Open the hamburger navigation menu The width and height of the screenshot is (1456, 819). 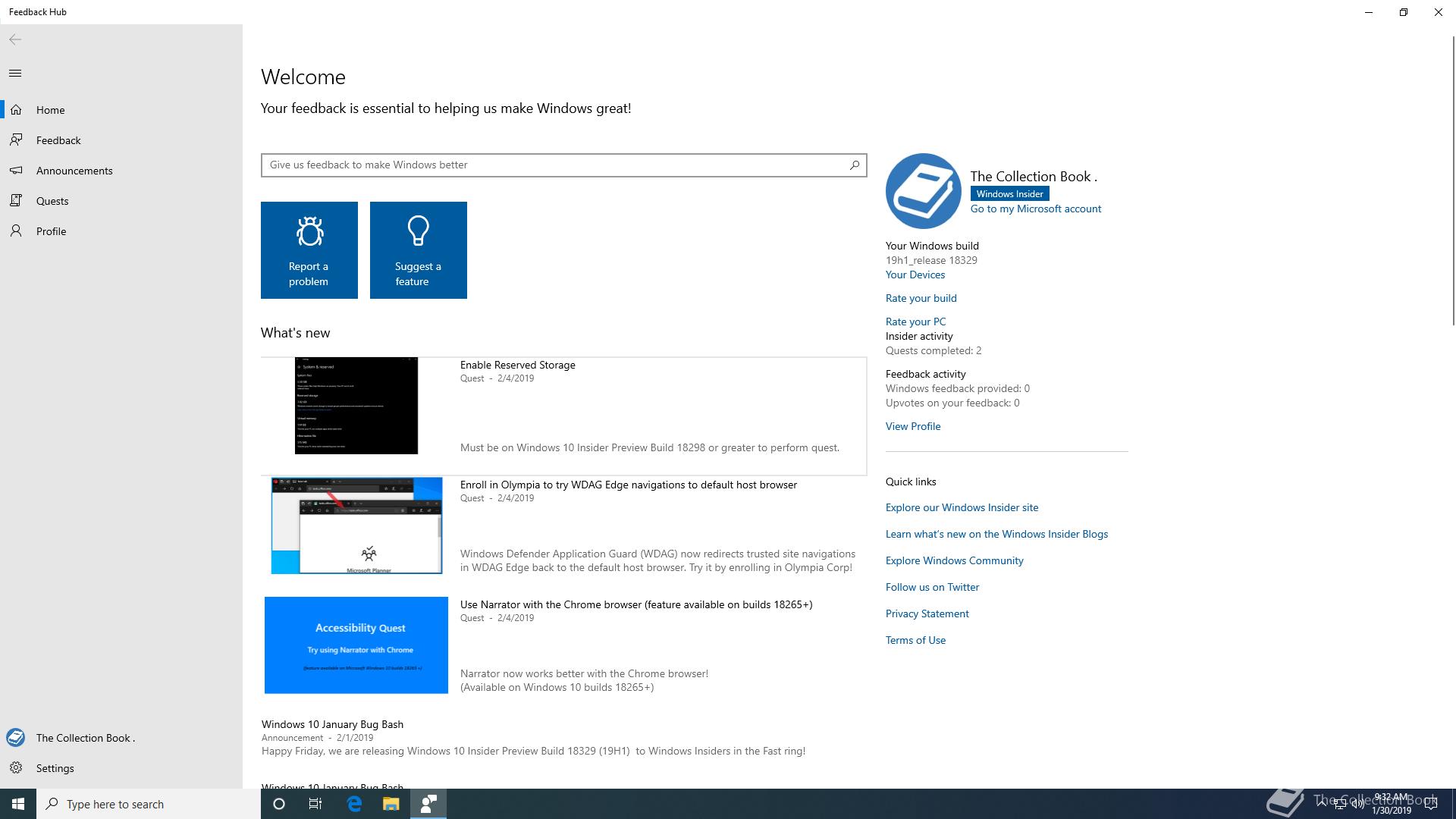pos(15,73)
